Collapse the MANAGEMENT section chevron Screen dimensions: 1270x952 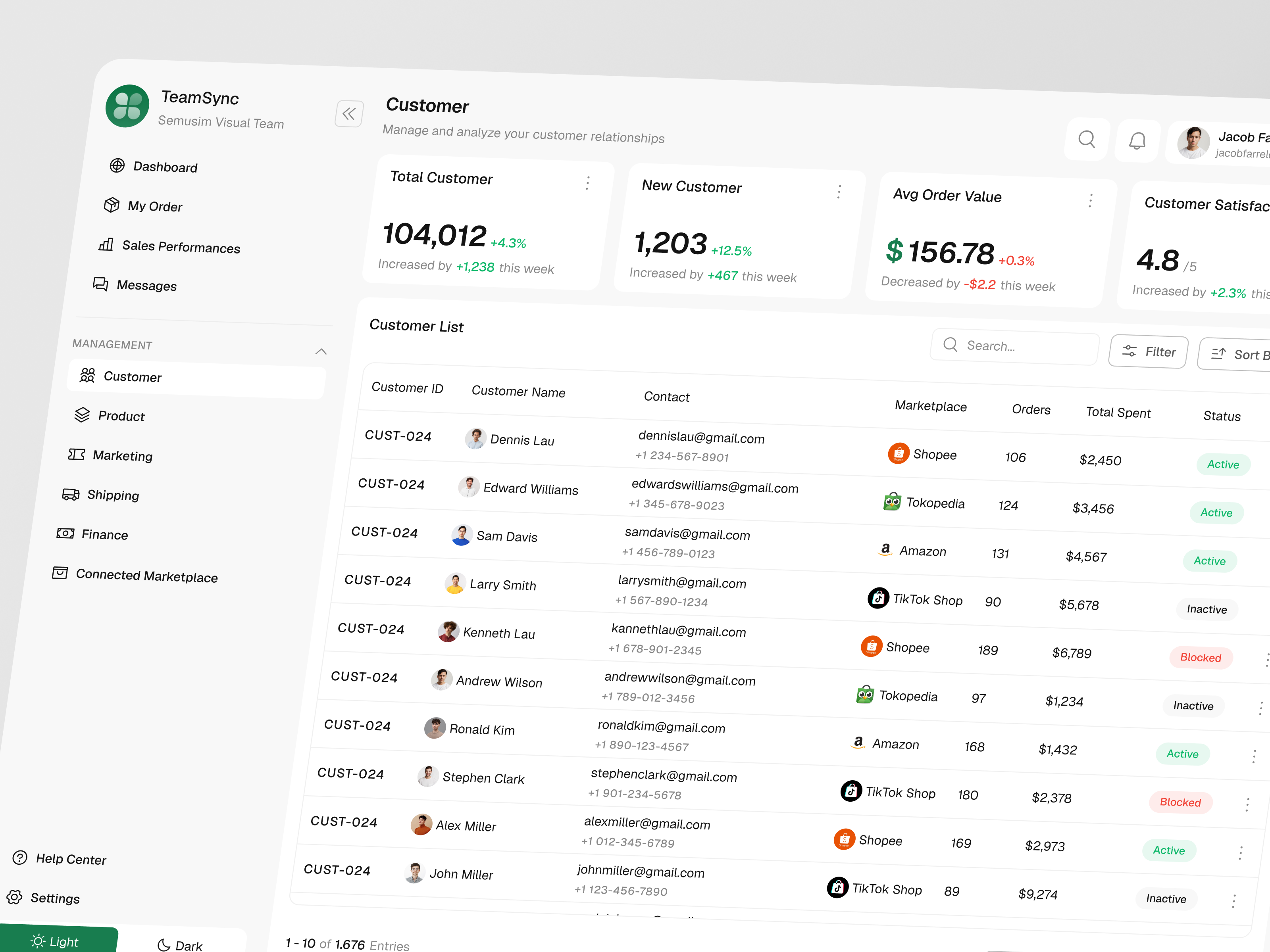coord(321,351)
